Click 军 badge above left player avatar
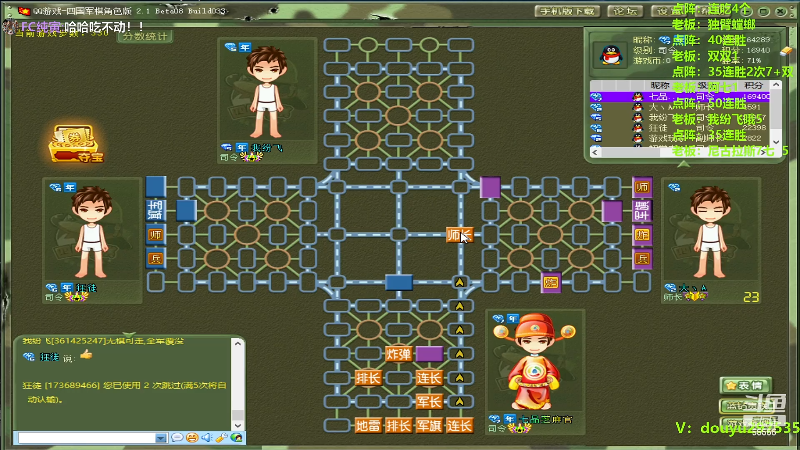 [x=69, y=187]
